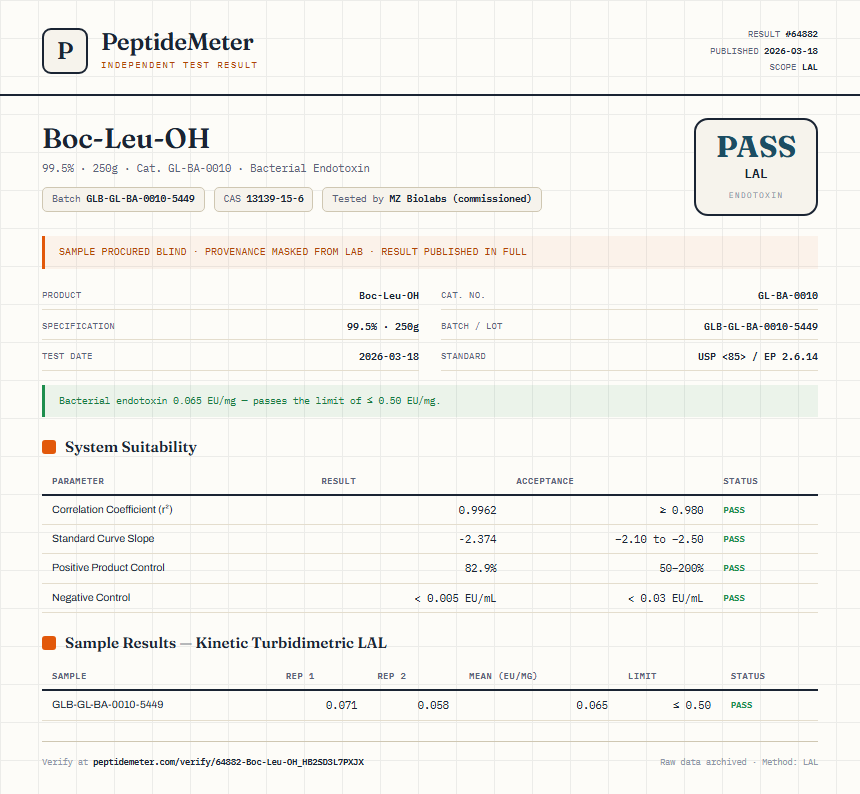The height and width of the screenshot is (794, 860).
Task: Click the STANDARD value USP <85> / EP 2.6.14
Action: [x=757, y=356]
